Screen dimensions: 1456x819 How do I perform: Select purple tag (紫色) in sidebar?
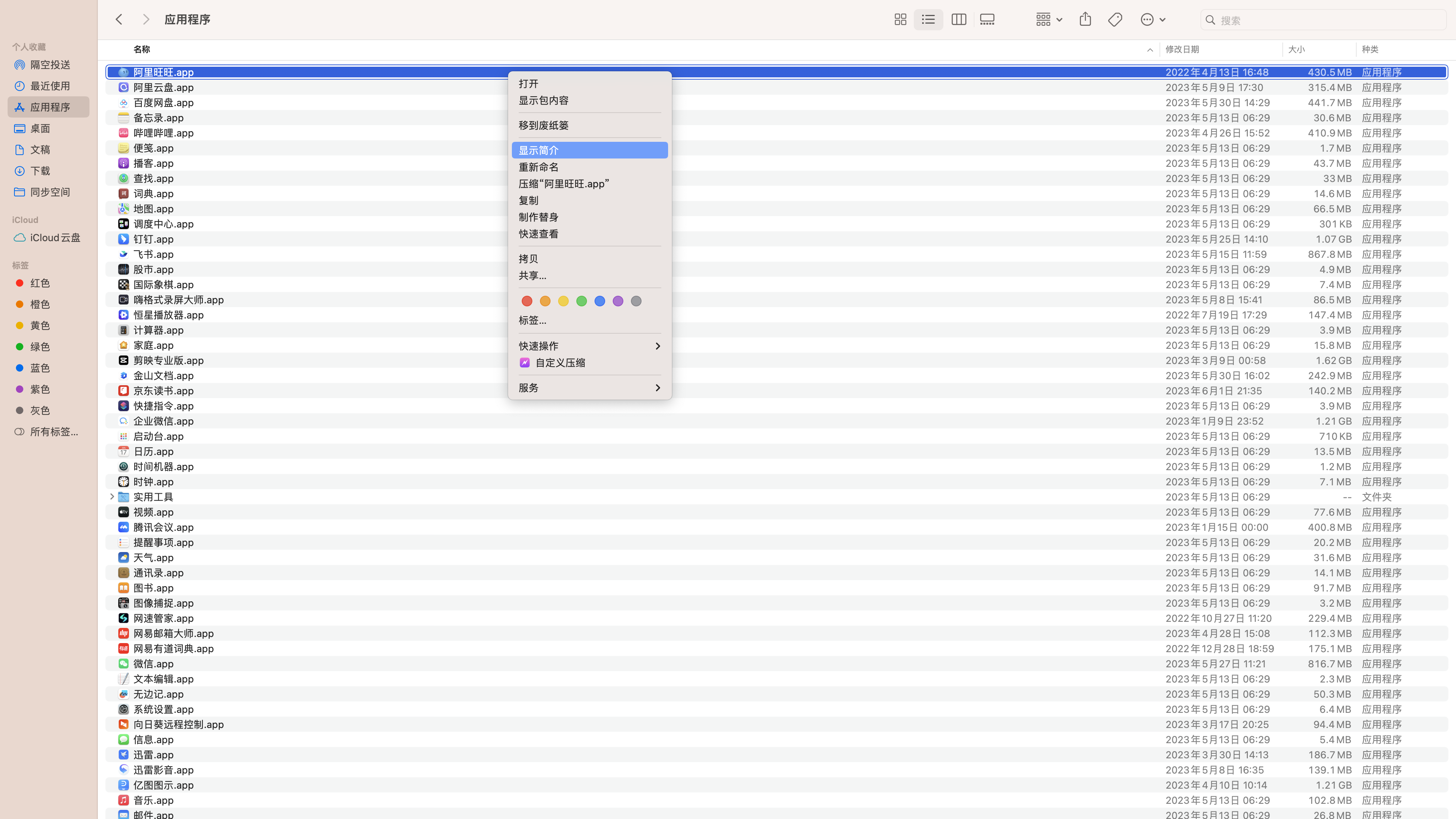pos(49,389)
